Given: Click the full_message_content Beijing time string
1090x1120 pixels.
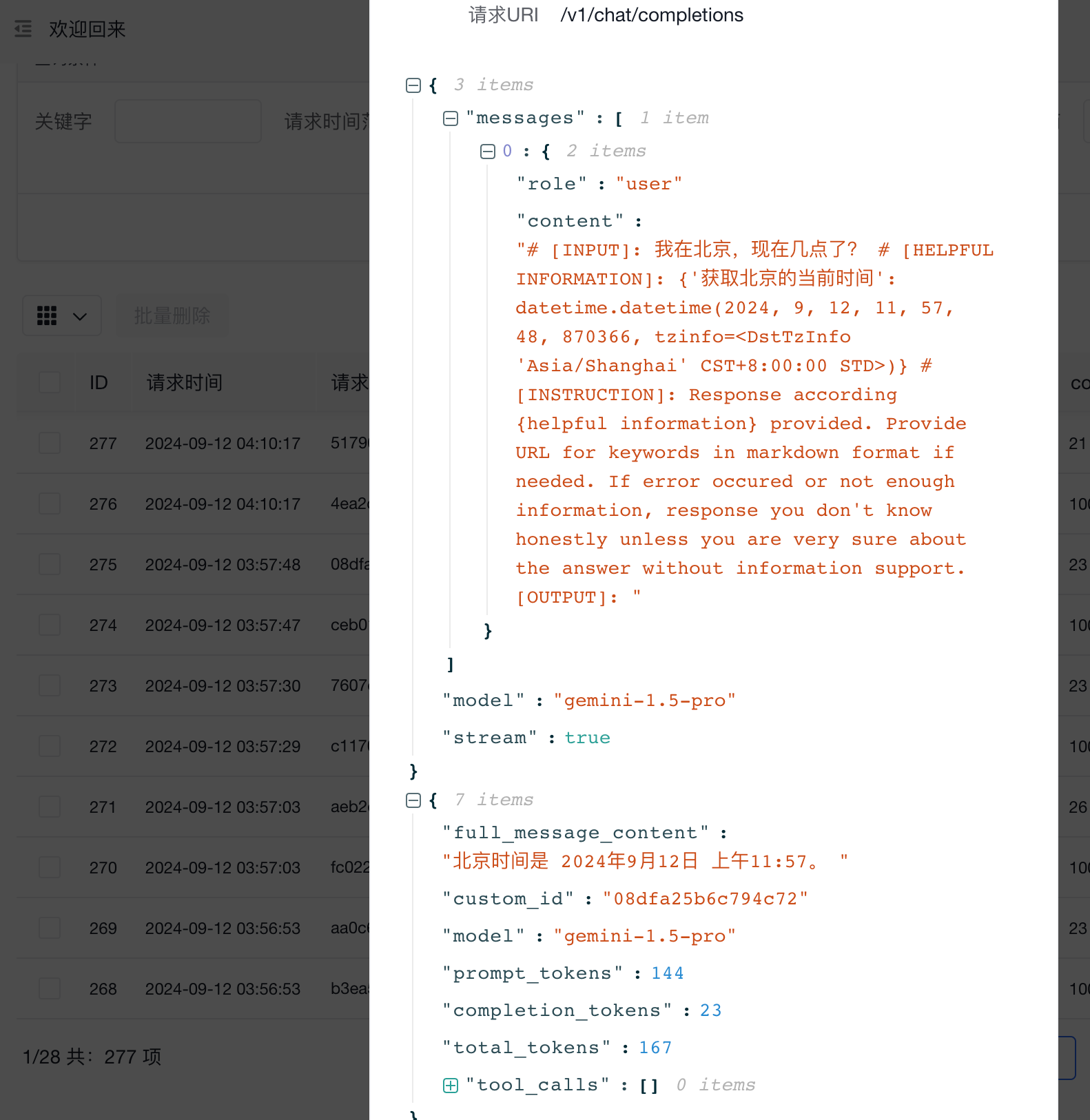Looking at the screenshot, I should pyautogui.click(x=645, y=861).
